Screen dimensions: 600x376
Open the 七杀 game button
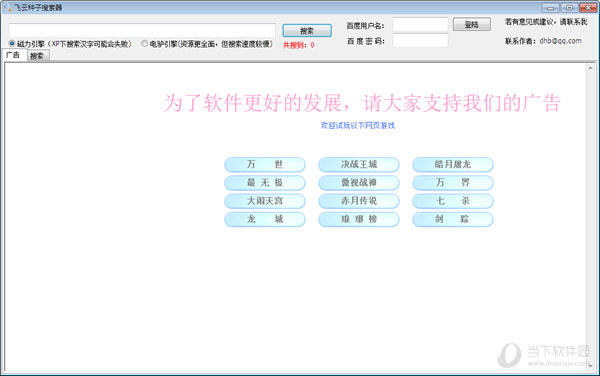(x=453, y=201)
